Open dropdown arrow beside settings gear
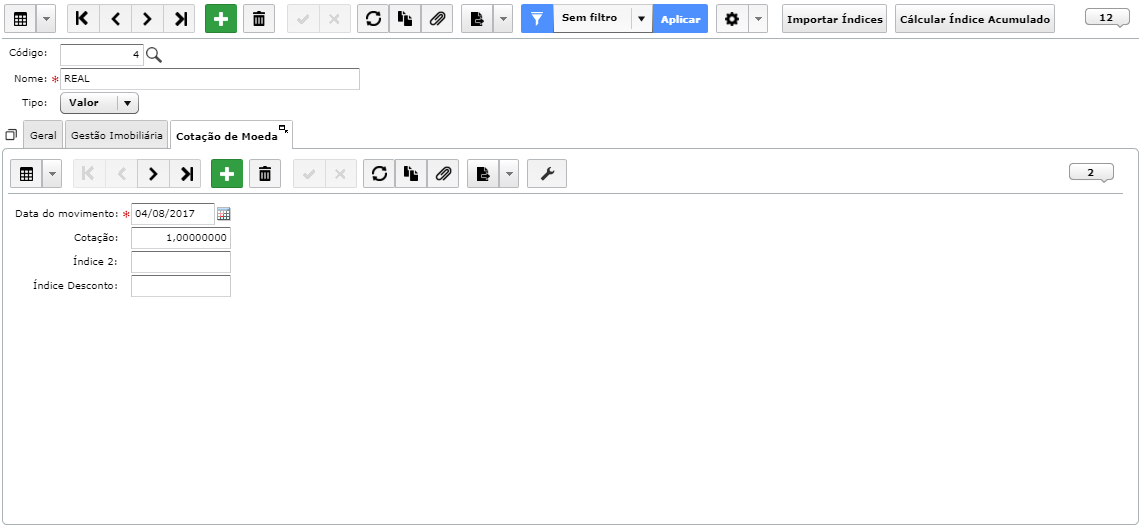 coord(757,20)
